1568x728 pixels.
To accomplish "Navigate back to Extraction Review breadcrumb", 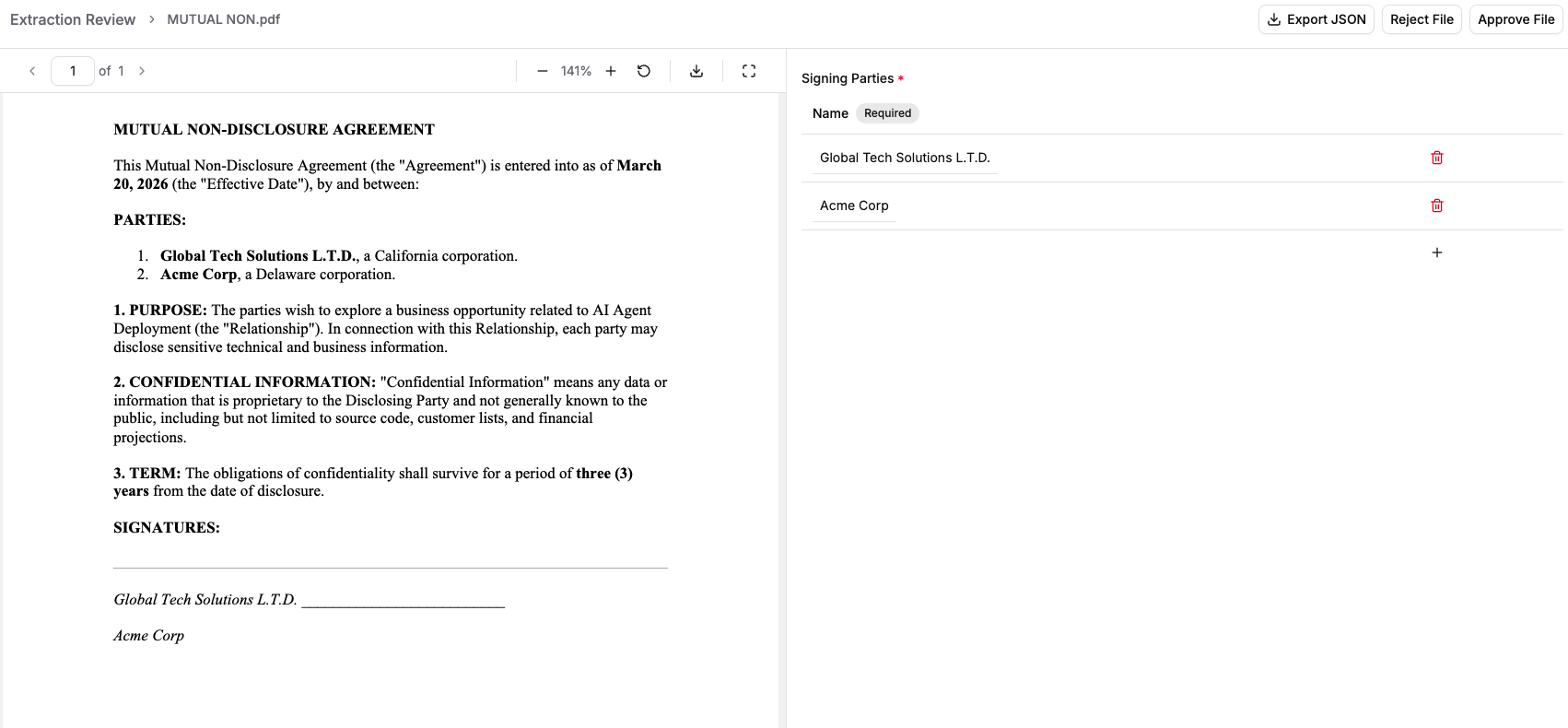I will tap(73, 19).
